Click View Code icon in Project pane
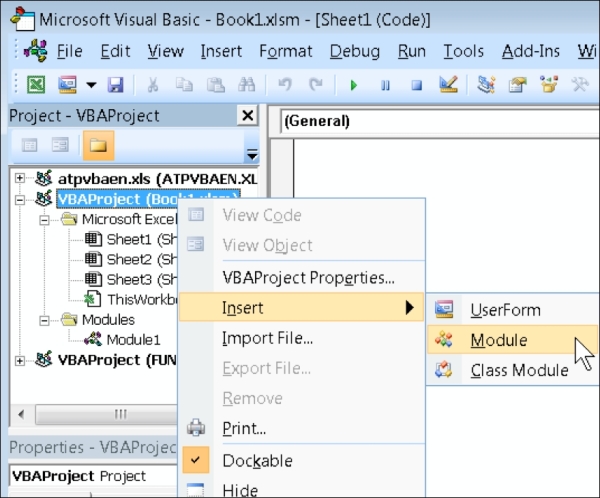 point(29,145)
